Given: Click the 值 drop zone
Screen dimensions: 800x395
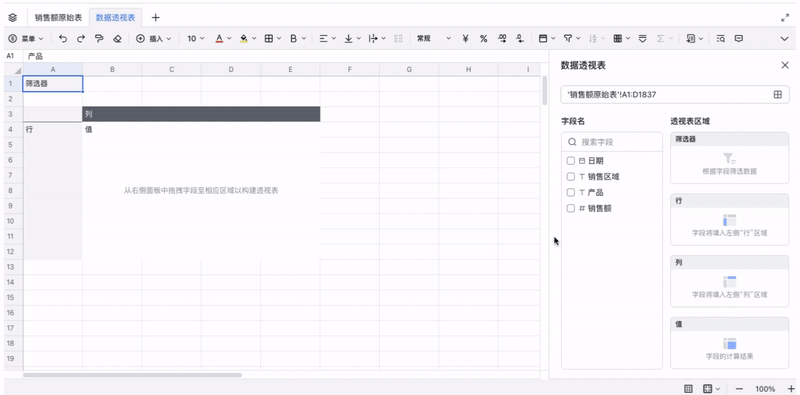Looking at the screenshot, I should (730, 343).
